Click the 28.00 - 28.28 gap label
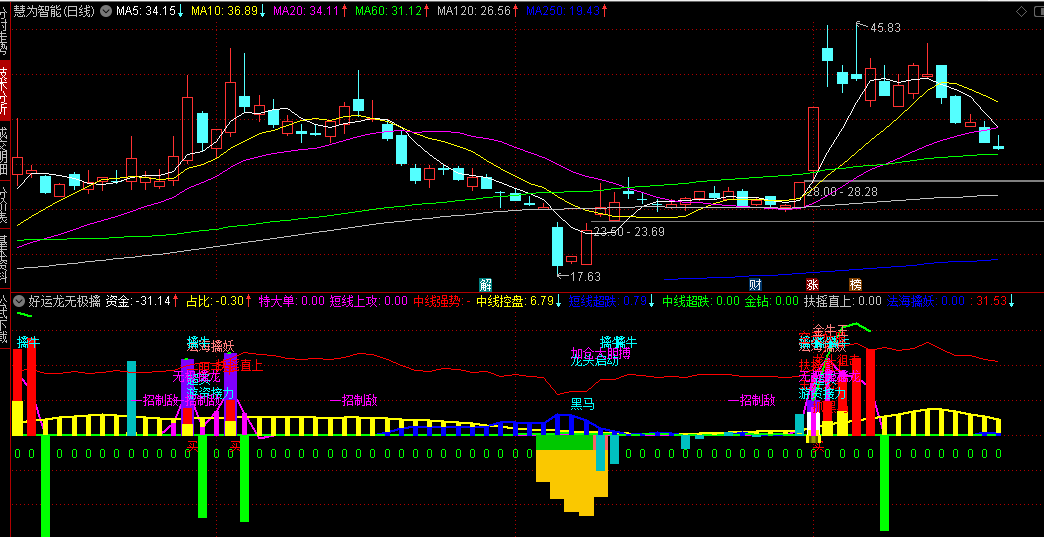Image resolution: width=1044 pixels, height=537 pixels. (x=841, y=191)
